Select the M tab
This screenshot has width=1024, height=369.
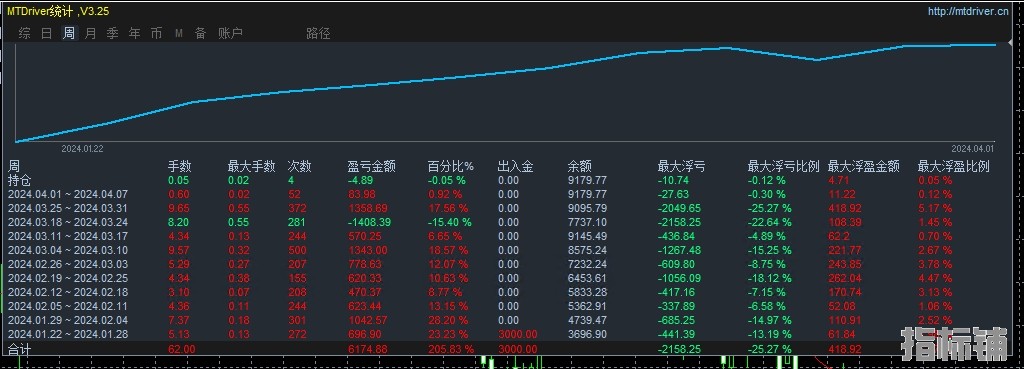[x=178, y=33]
